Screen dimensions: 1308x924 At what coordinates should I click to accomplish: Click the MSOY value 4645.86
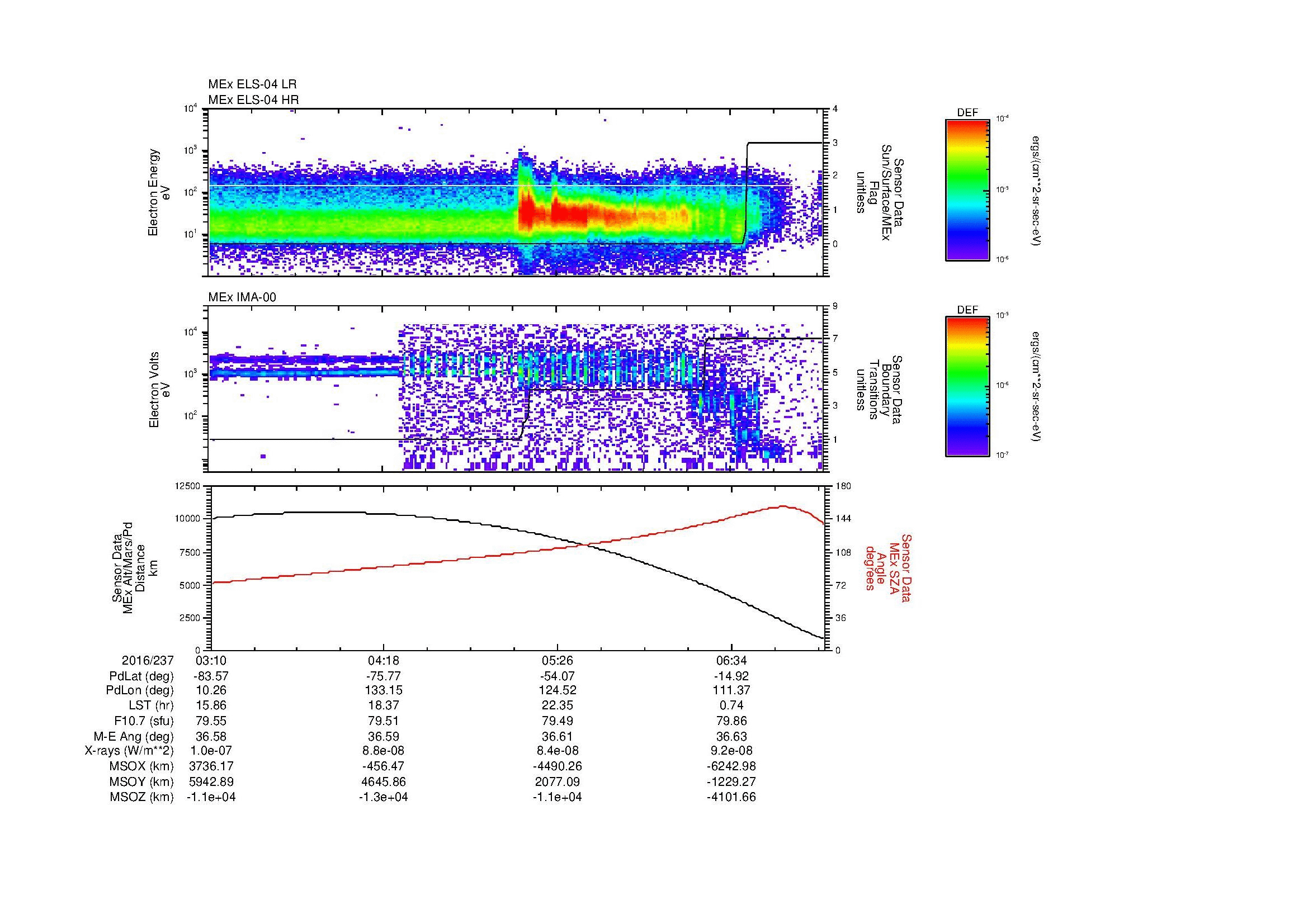point(384,781)
